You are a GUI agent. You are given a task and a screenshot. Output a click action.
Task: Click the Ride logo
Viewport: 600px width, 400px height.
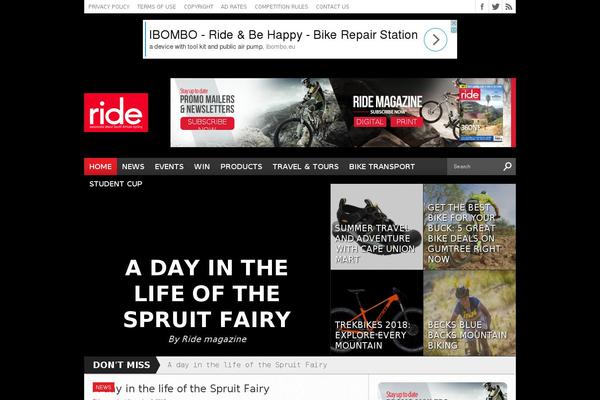point(116,113)
